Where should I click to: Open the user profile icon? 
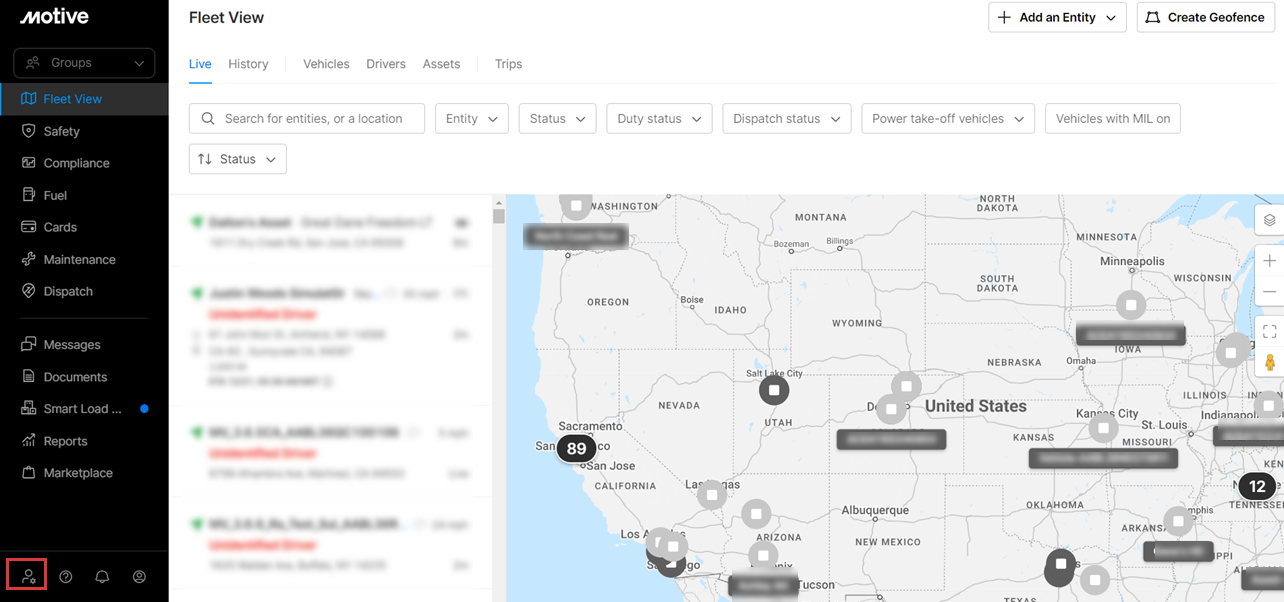(x=139, y=577)
